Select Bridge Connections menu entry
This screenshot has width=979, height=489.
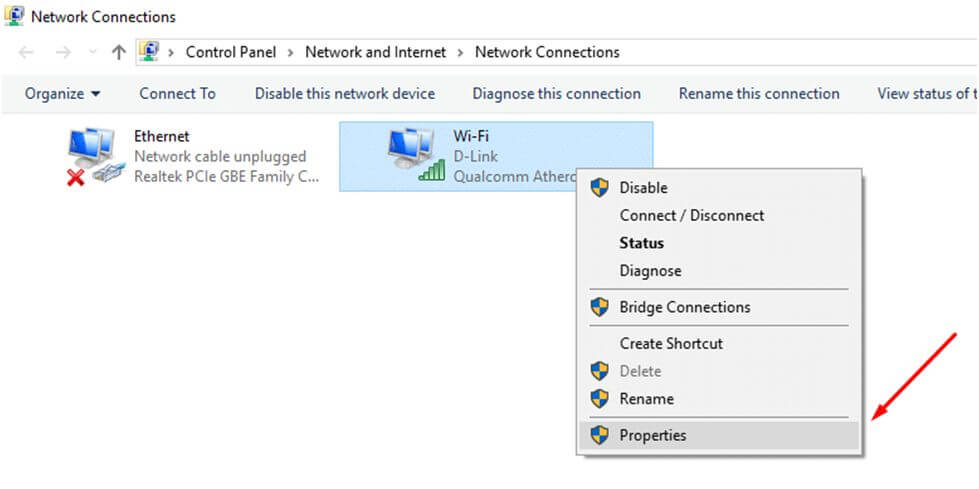pos(684,307)
